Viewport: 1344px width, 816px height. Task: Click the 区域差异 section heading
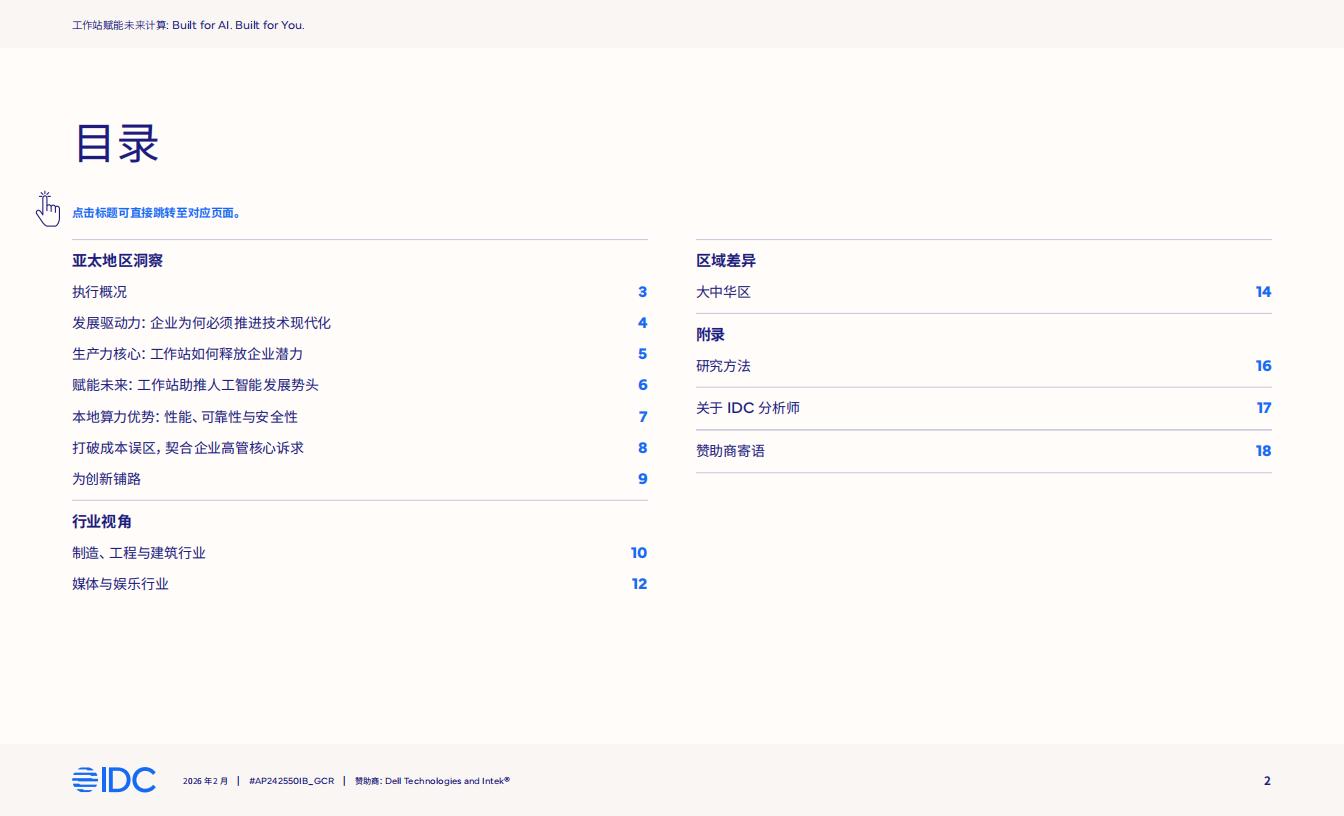click(x=726, y=261)
